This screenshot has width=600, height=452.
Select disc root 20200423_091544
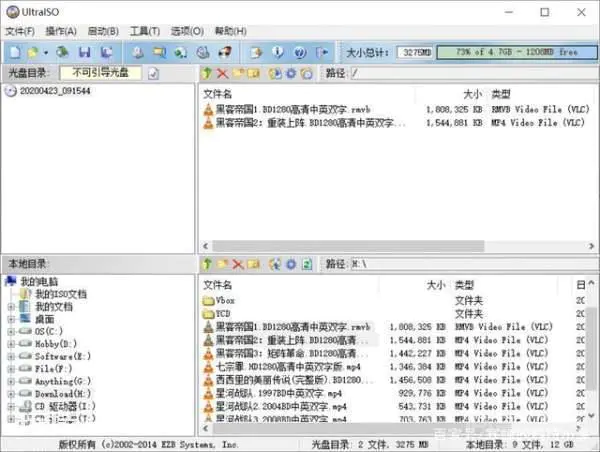(55, 91)
